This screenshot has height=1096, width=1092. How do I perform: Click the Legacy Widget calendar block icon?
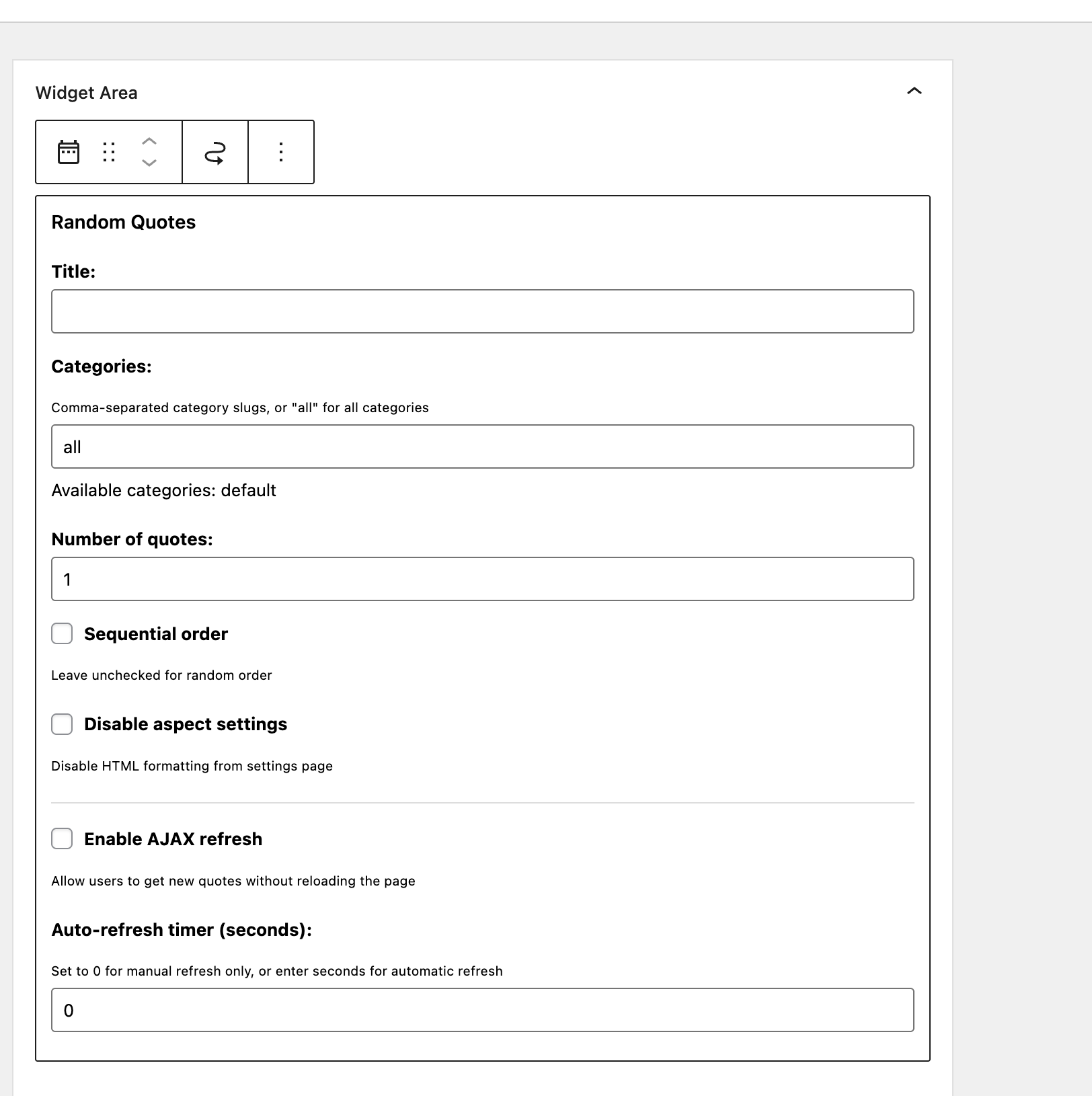coord(69,152)
